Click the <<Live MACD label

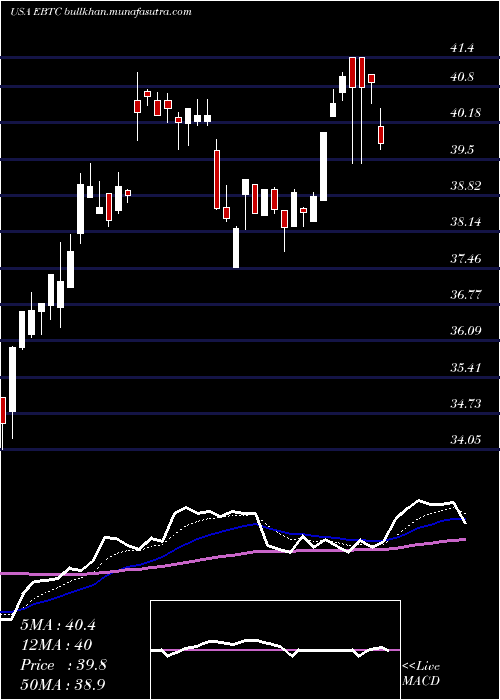[421, 673]
